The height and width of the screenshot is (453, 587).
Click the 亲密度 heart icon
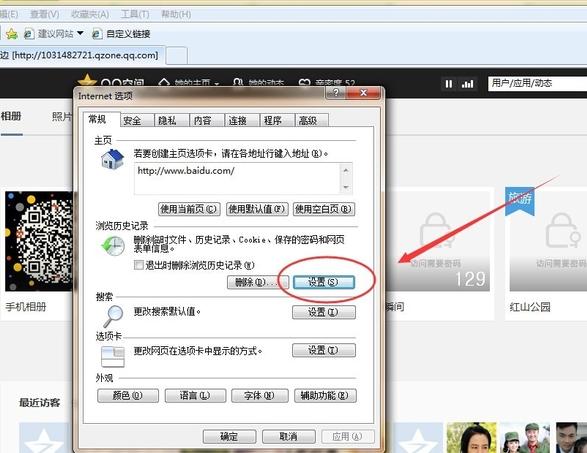(304, 82)
